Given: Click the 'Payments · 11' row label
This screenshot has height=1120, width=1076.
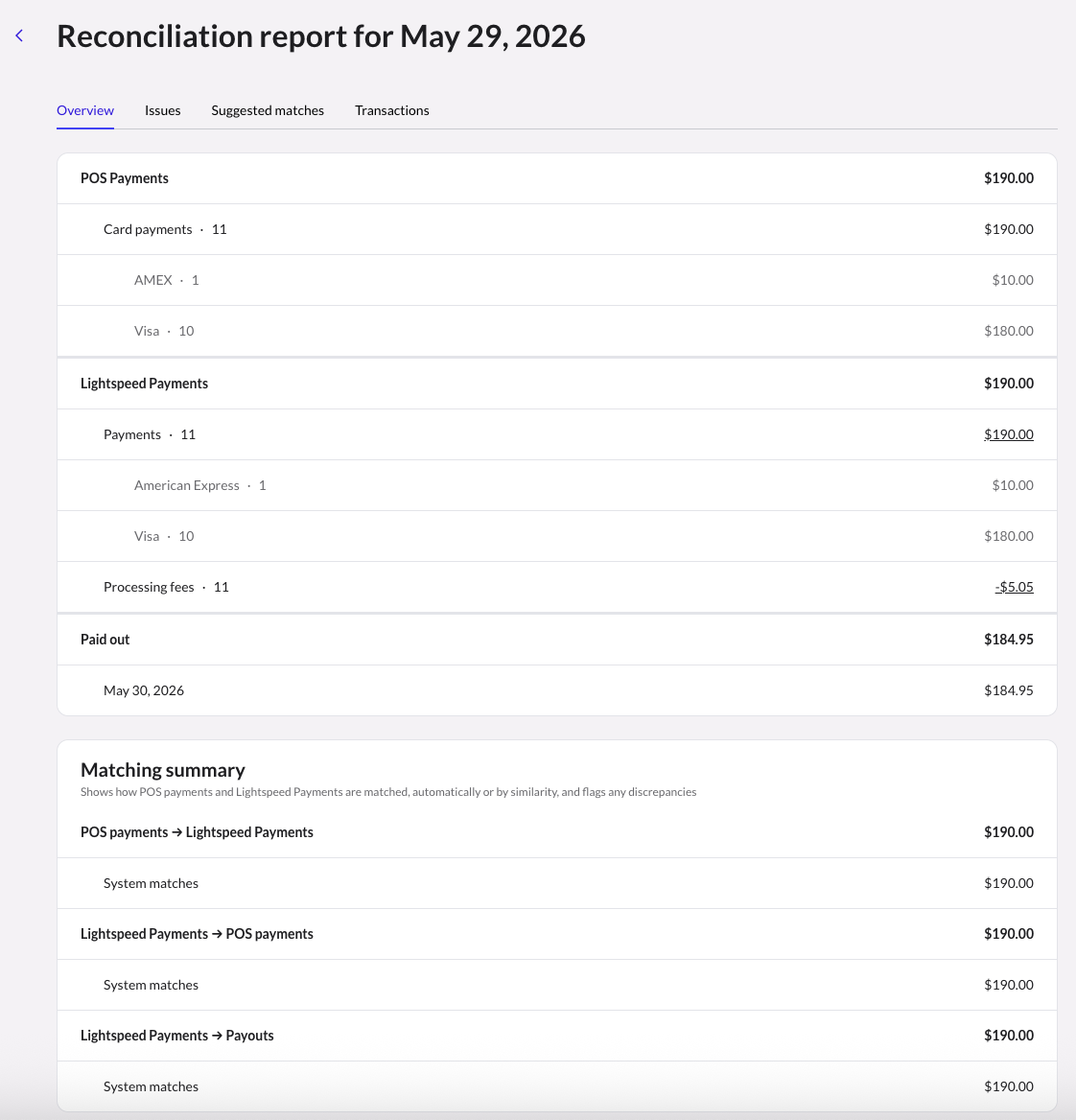Looking at the screenshot, I should click(150, 434).
